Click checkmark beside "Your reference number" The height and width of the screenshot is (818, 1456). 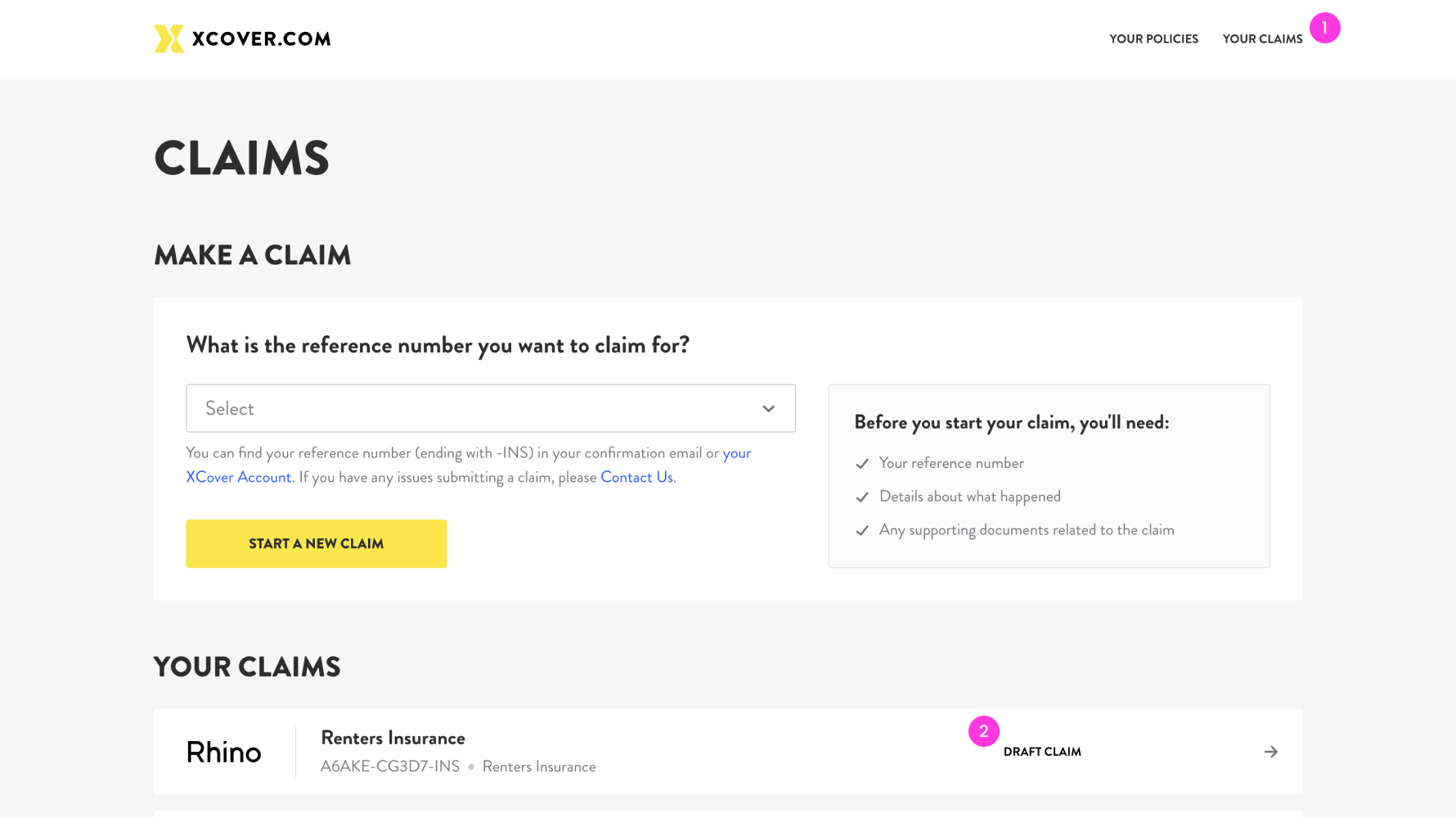pos(862,464)
